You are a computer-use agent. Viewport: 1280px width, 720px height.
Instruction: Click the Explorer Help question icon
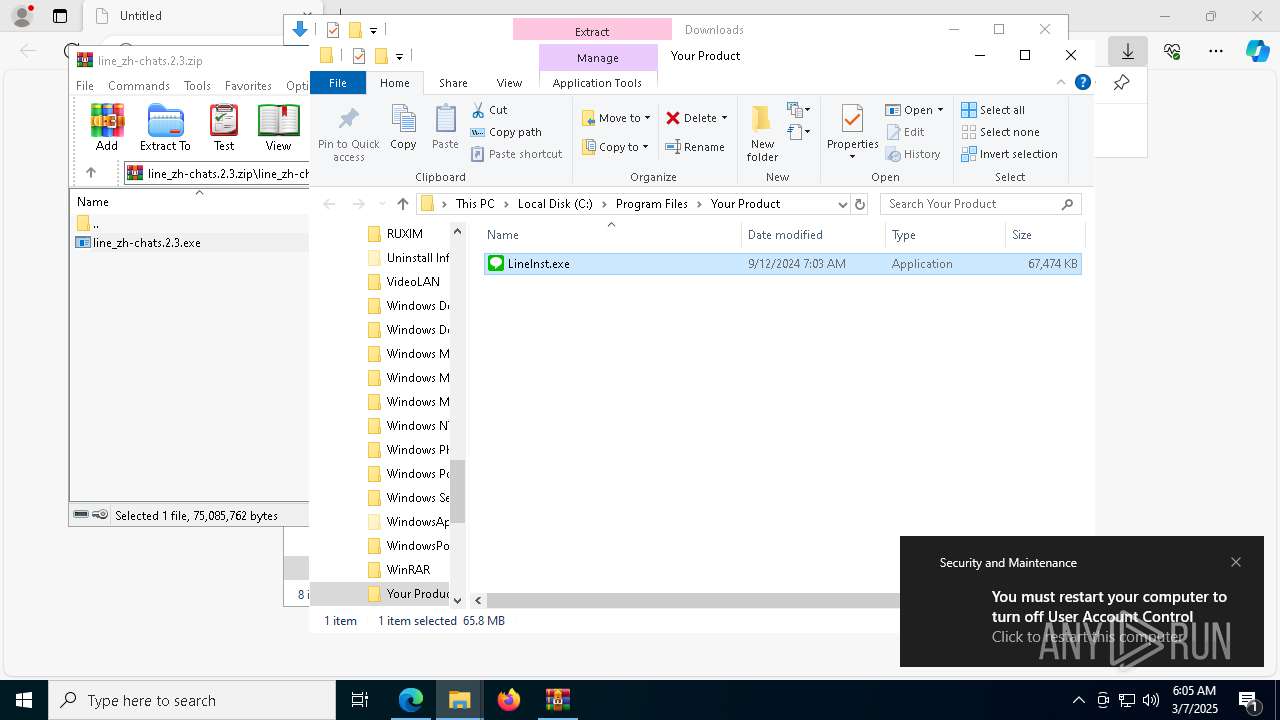pos(1082,83)
